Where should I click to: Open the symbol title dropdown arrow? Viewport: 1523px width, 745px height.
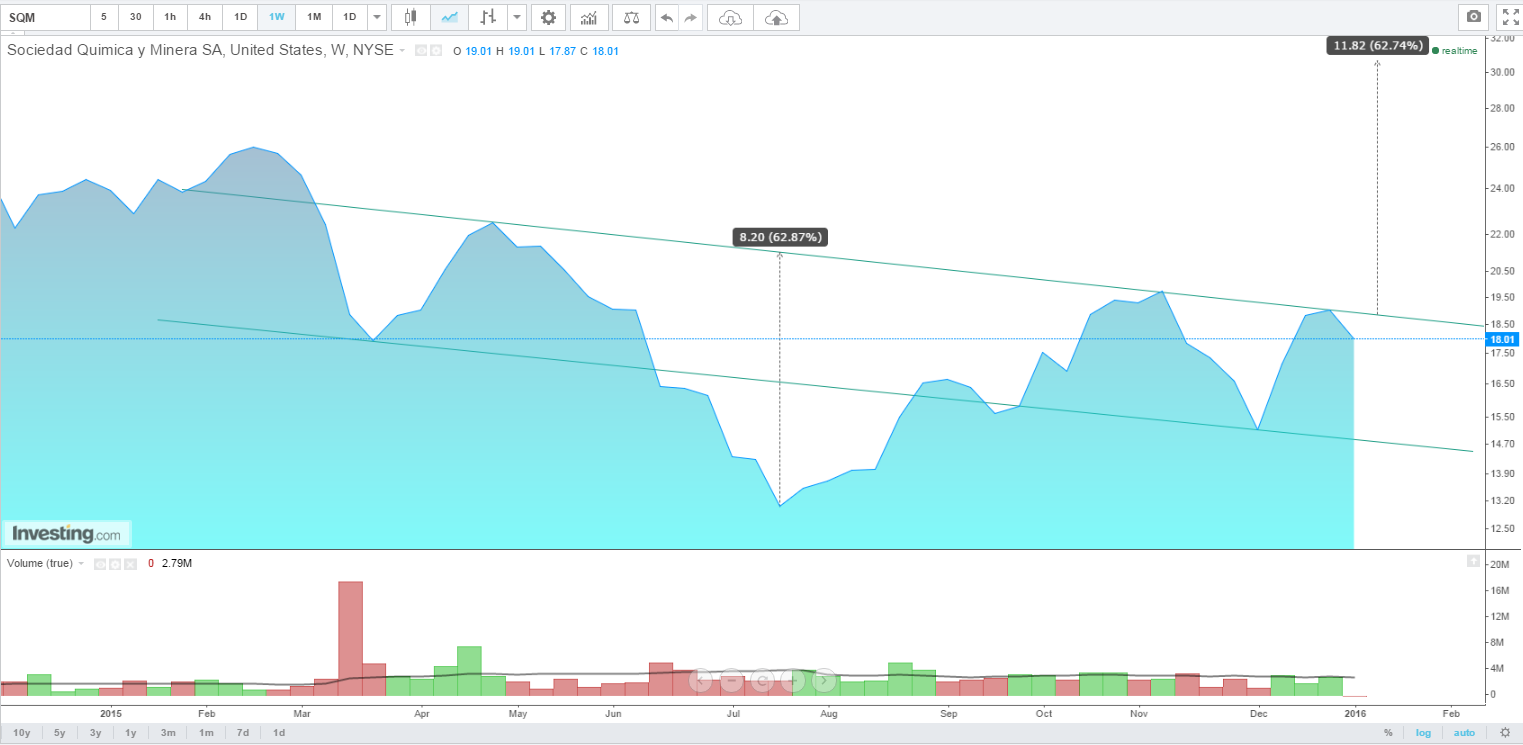(x=403, y=51)
